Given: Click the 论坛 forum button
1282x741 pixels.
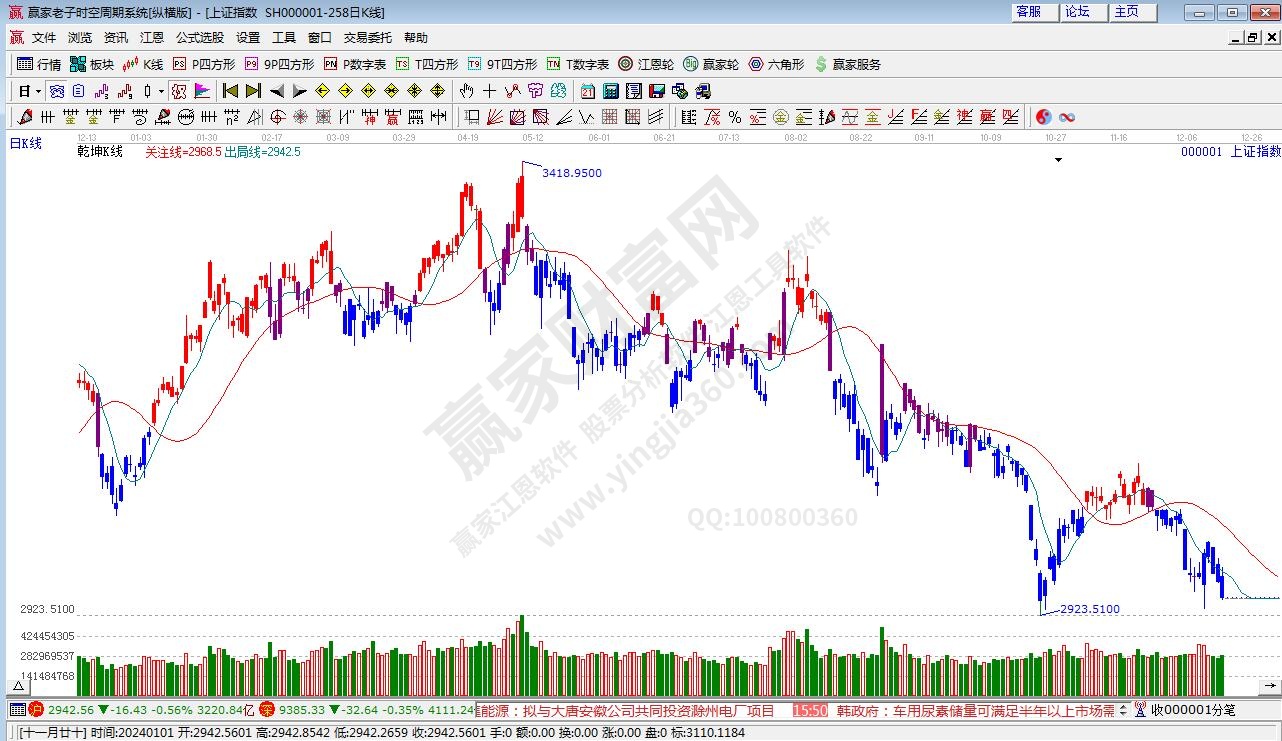Looking at the screenshot, I should coord(1078,12).
